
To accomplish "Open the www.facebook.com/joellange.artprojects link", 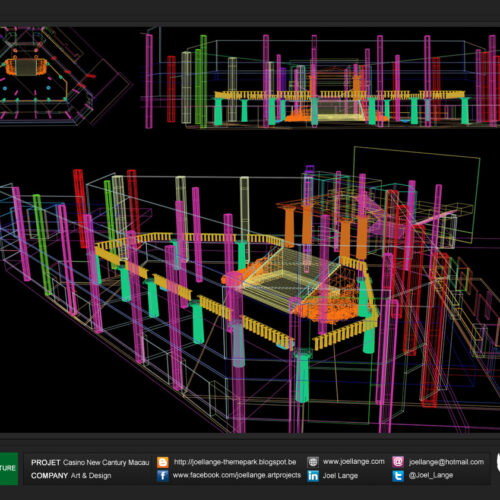I will pos(237,475).
